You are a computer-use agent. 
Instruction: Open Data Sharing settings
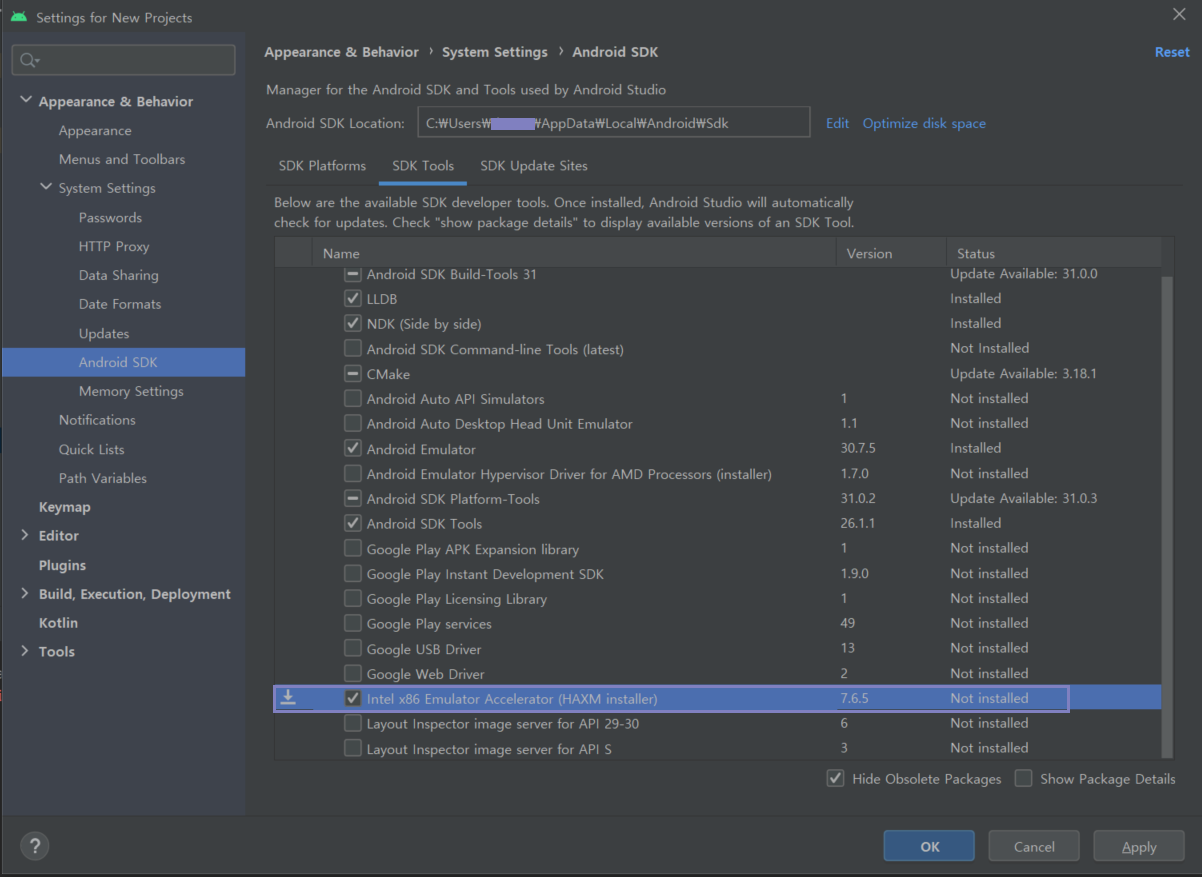click(x=119, y=275)
